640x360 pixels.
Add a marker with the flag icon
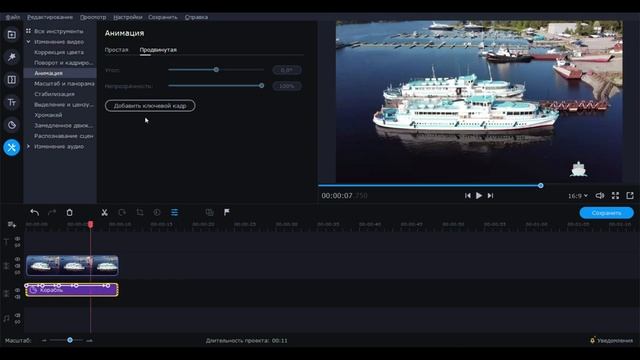(x=227, y=212)
